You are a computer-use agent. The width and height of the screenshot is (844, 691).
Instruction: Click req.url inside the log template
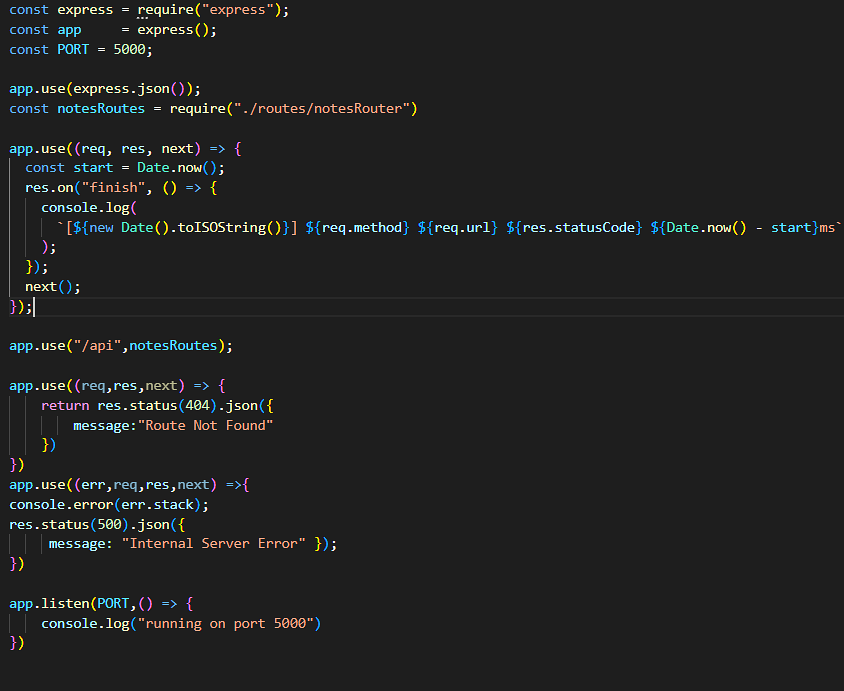point(462,228)
